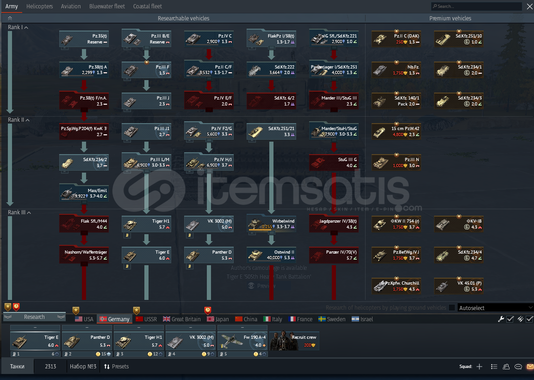
Task: Open the mail envelope icon
Action: (x=530, y=366)
